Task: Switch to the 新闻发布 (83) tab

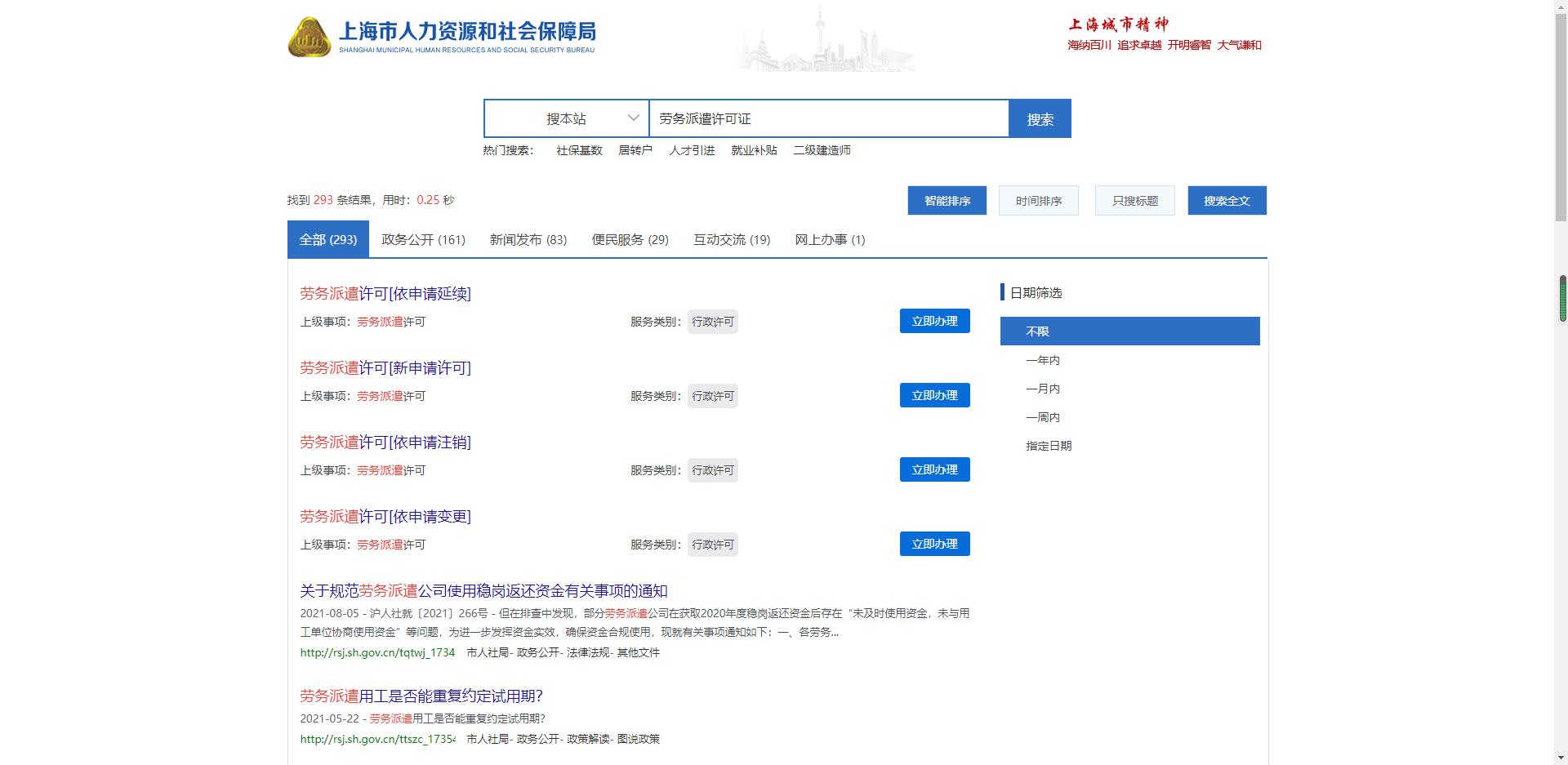Action: click(528, 239)
